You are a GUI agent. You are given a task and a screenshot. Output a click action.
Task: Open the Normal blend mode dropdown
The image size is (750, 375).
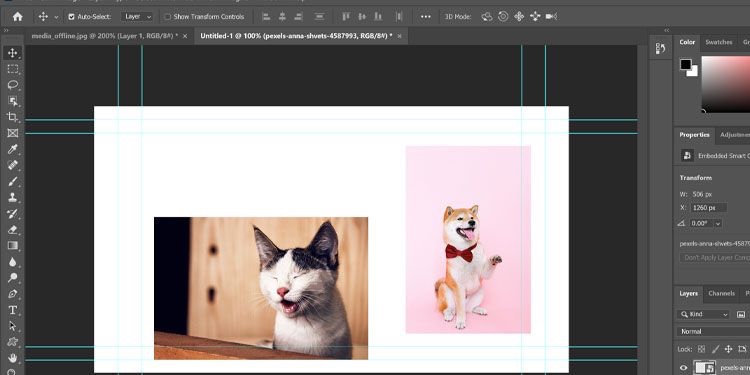713,331
